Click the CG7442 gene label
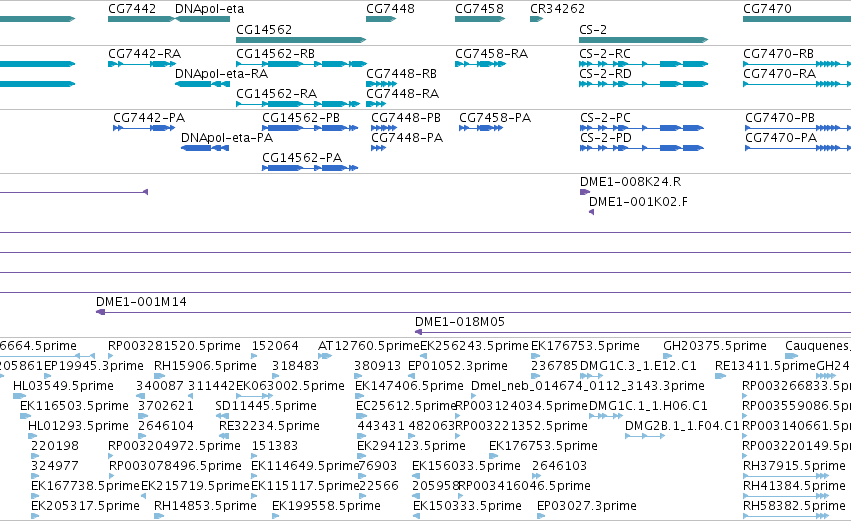Image resolution: width=851 pixels, height=521 pixels. point(132,9)
